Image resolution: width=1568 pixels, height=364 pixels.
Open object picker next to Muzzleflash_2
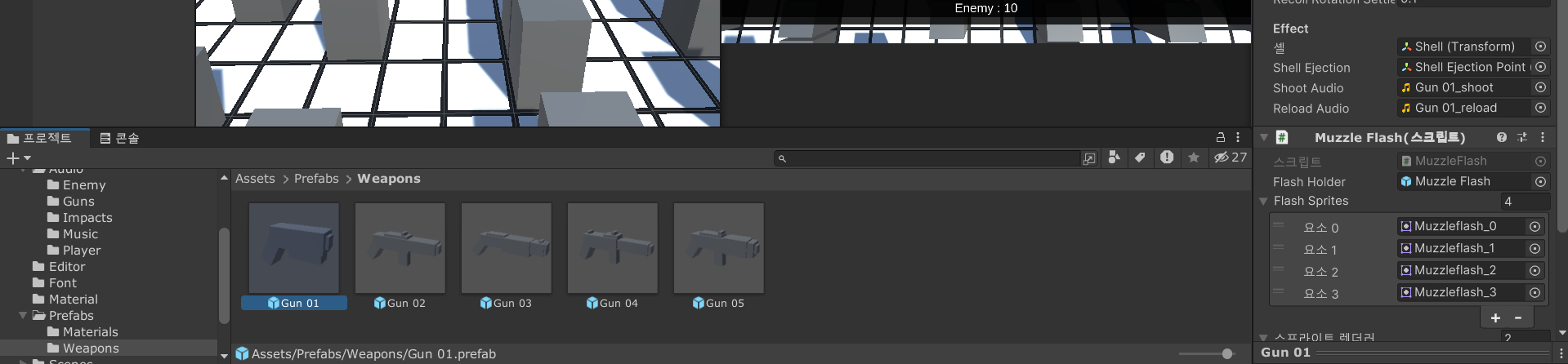click(x=1534, y=270)
